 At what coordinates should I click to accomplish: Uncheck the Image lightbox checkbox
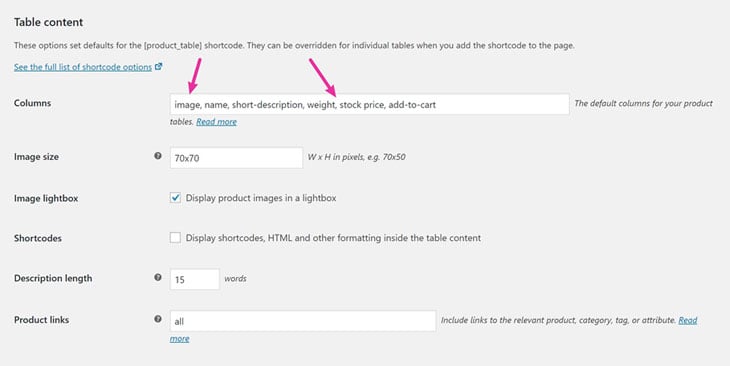click(175, 198)
